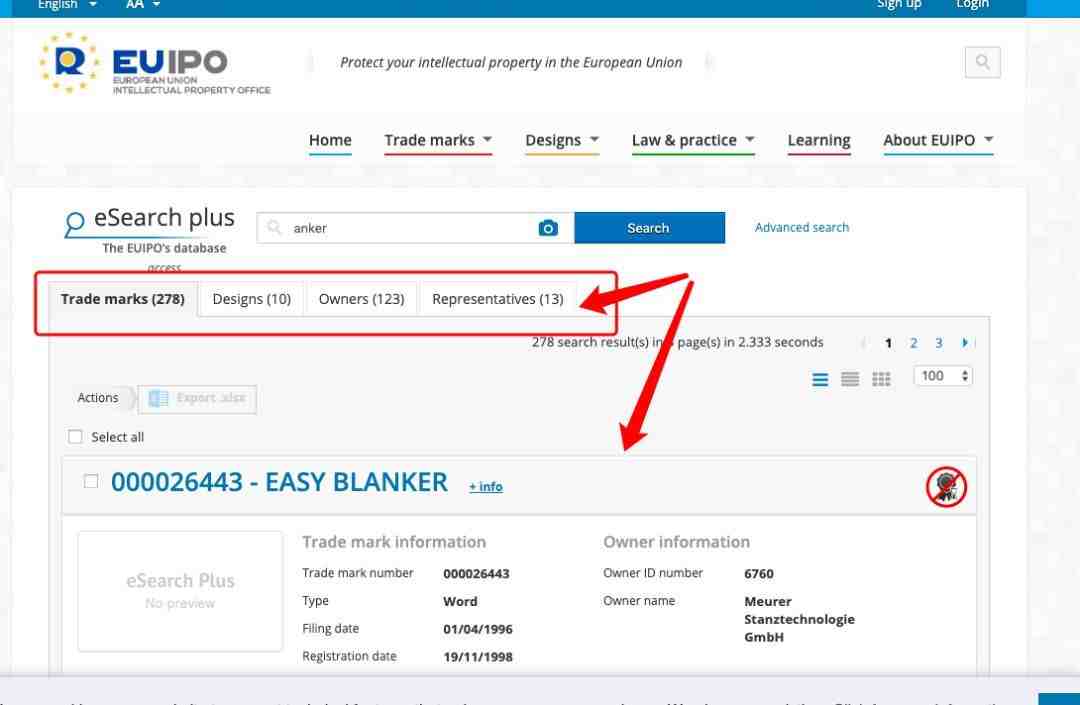Switch to grid view icon

click(x=881, y=379)
